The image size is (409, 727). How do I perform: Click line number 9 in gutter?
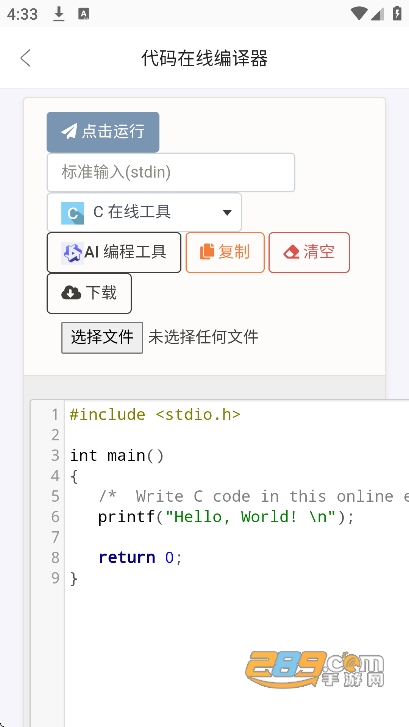click(x=55, y=578)
